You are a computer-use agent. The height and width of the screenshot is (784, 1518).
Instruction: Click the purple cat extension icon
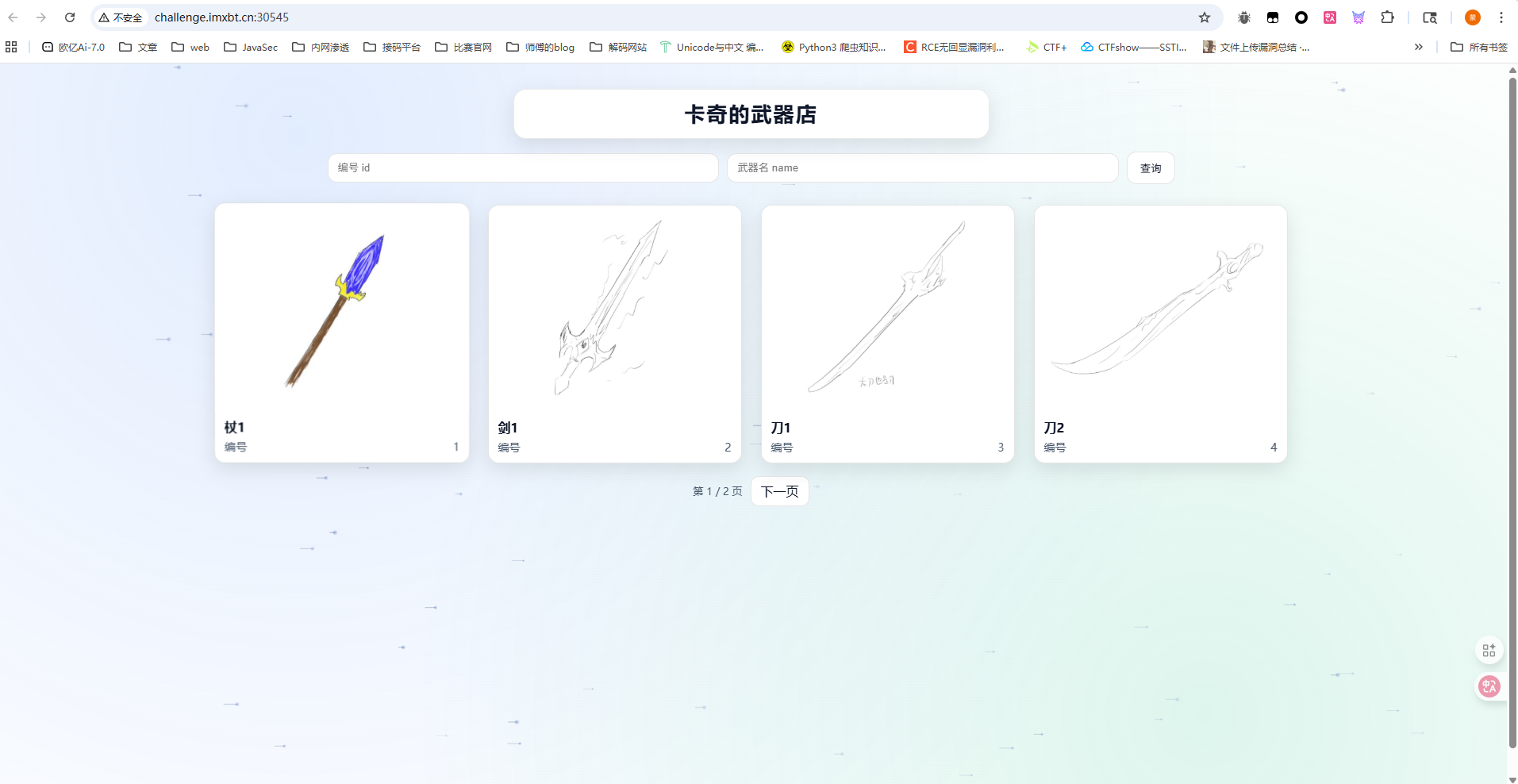[x=1359, y=17]
